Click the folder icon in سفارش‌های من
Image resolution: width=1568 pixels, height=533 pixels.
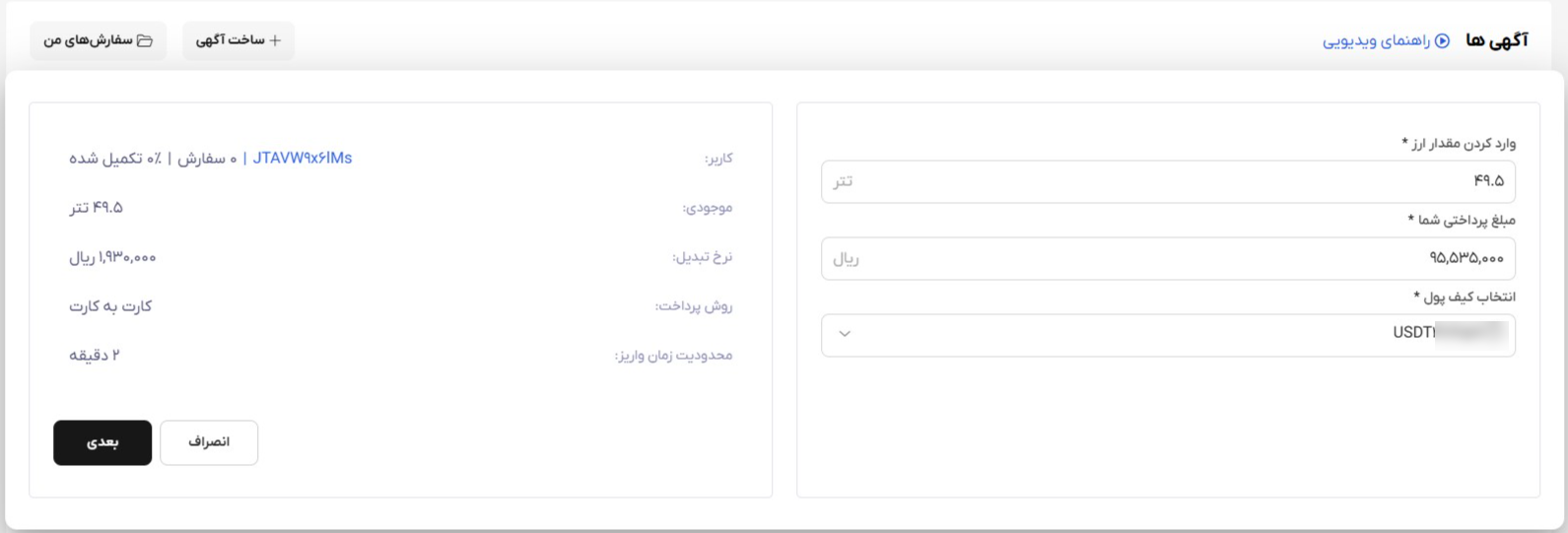[145, 40]
